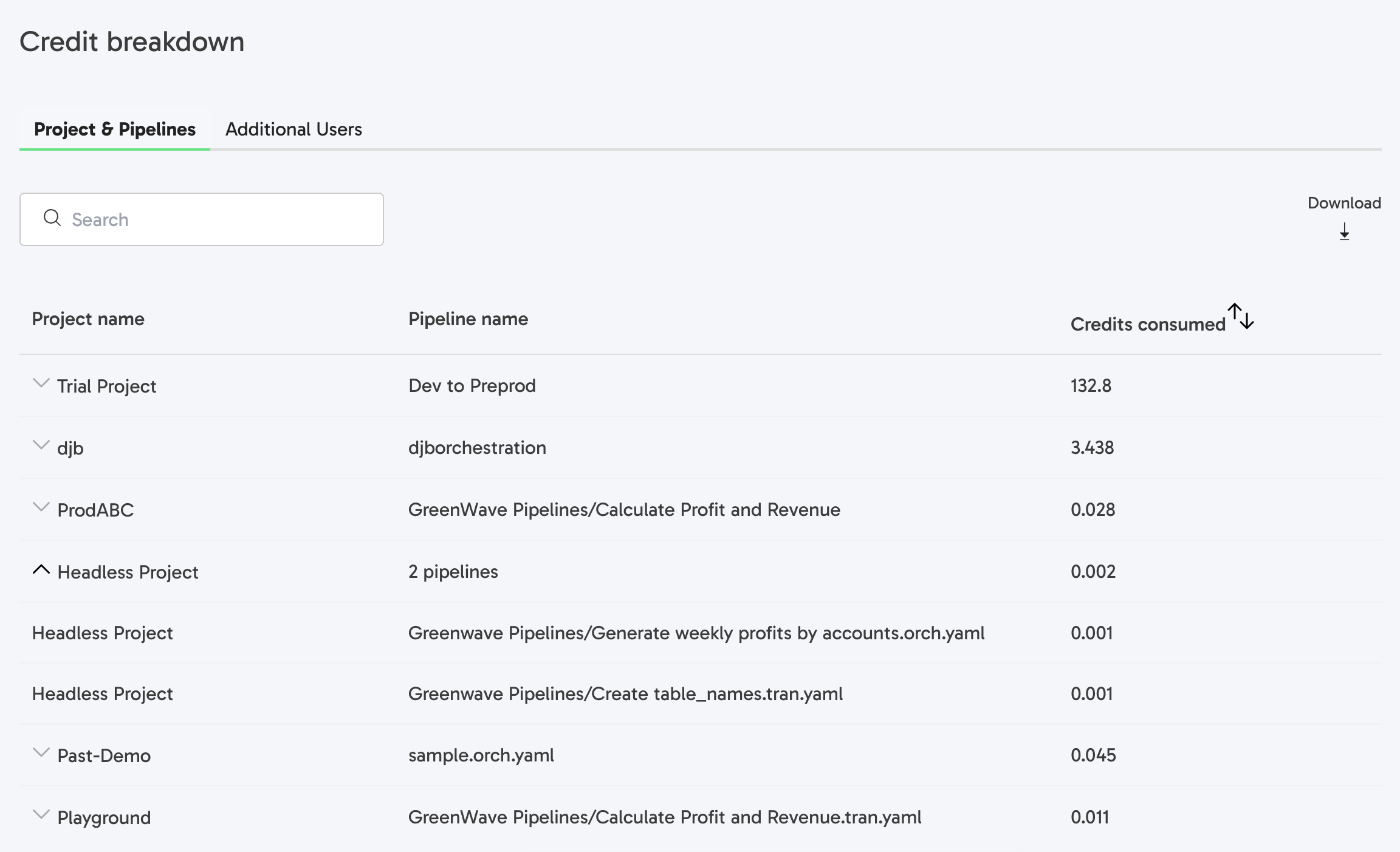
Task: Click the Credits consumed sort arrows
Action: click(1241, 317)
